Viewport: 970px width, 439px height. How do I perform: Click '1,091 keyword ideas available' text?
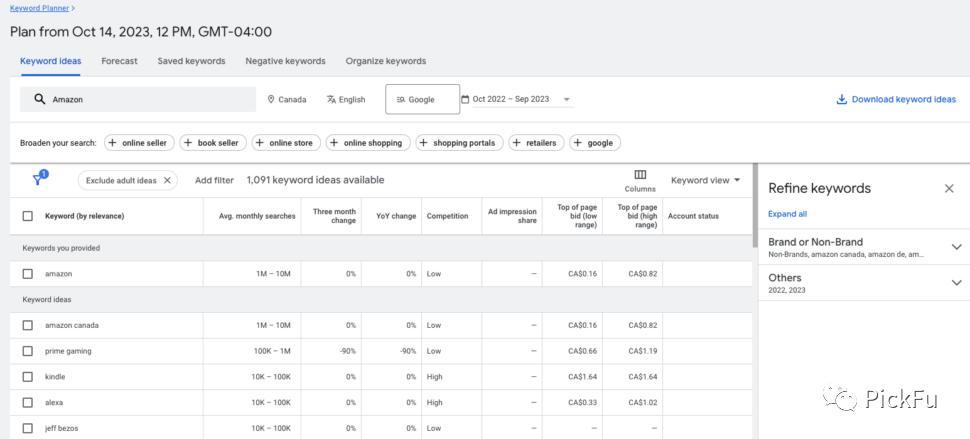pos(315,180)
